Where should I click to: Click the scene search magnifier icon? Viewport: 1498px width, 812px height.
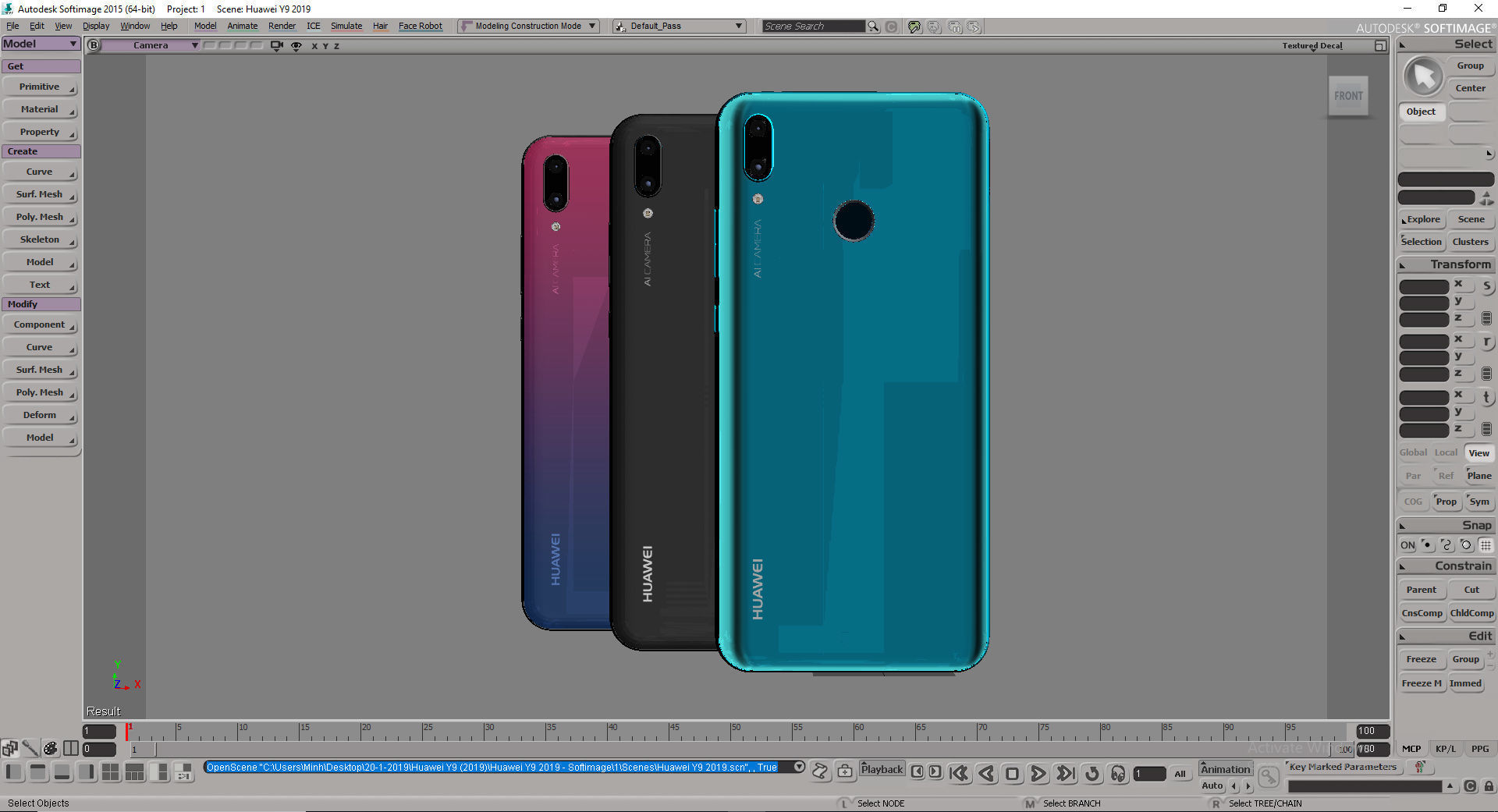(x=873, y=27)
